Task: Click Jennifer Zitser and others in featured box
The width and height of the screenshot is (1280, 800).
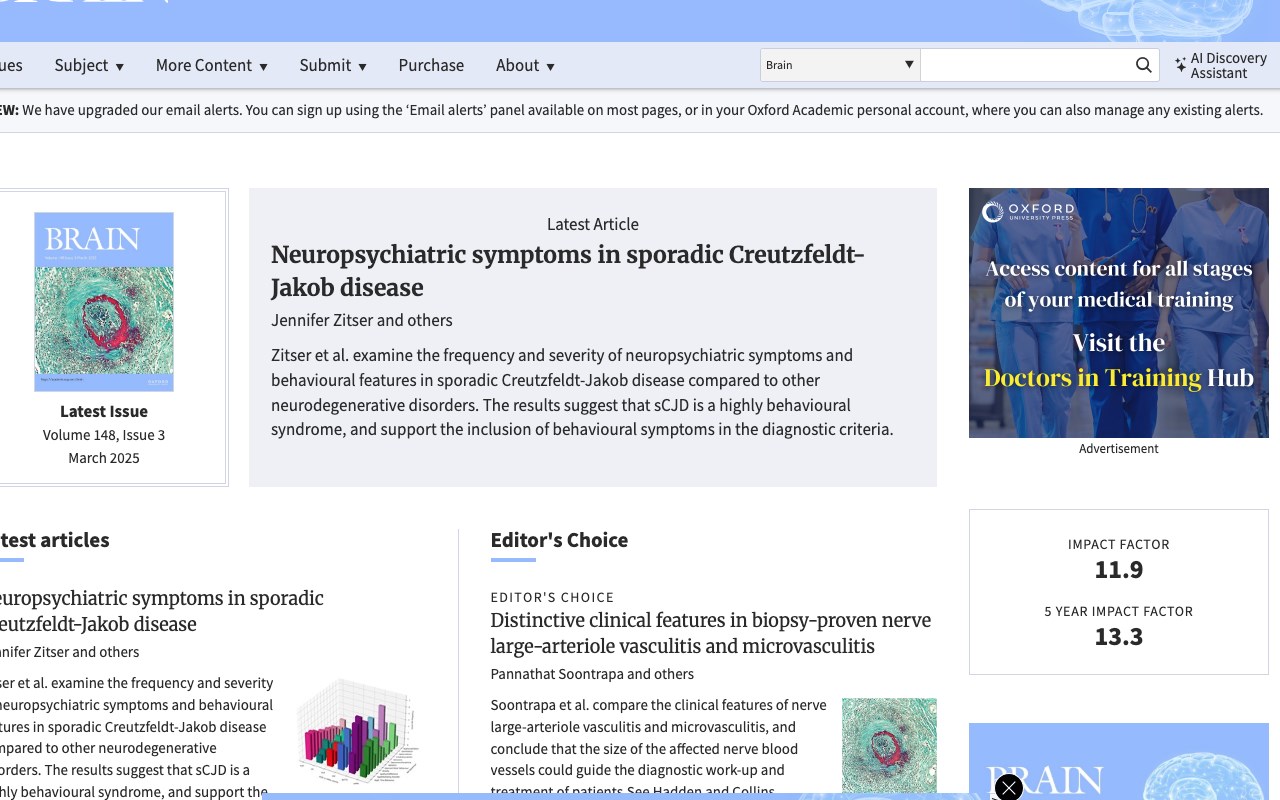Action: click(x=362, y=320)
